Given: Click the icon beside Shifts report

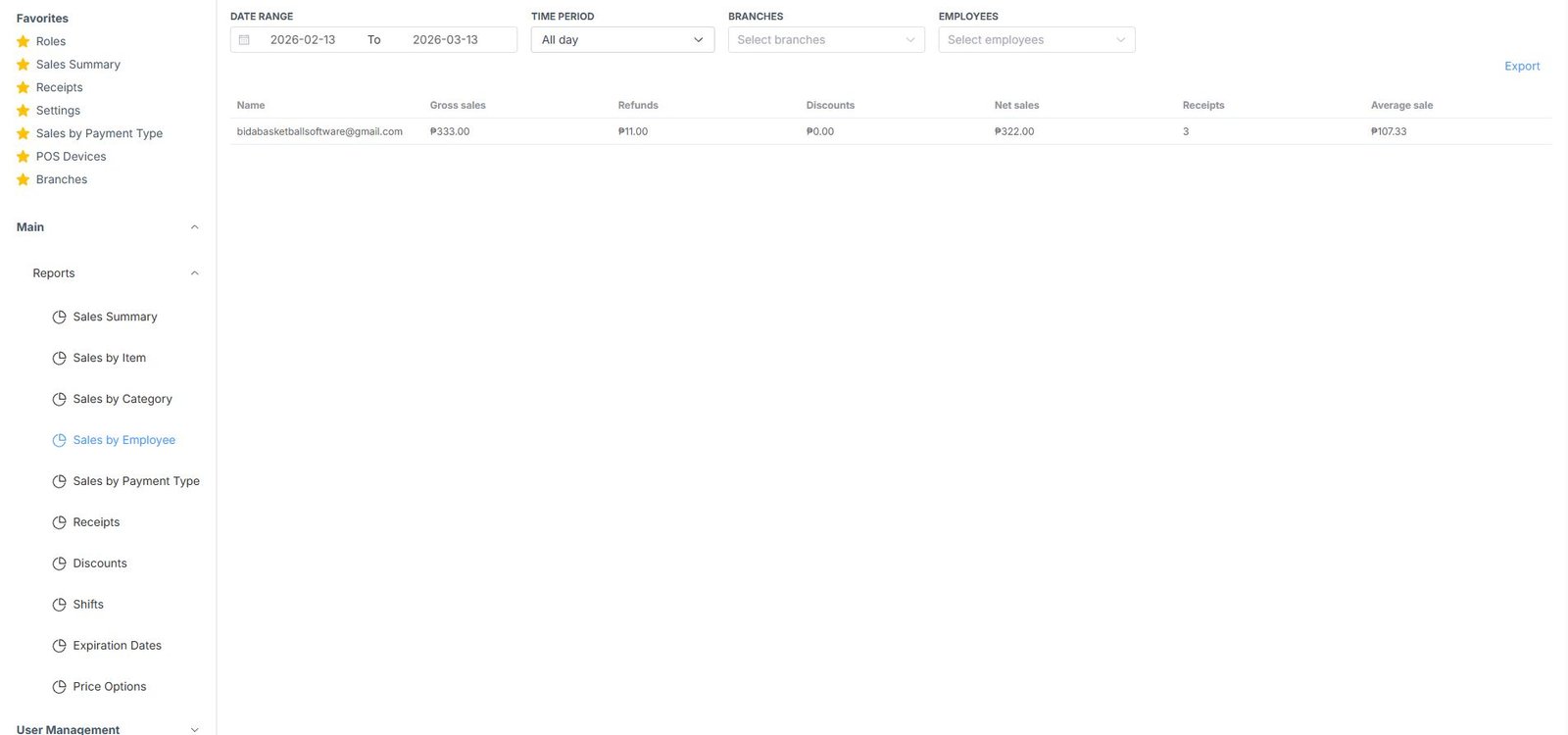Looking at the screenshot, I should point(59,605).
